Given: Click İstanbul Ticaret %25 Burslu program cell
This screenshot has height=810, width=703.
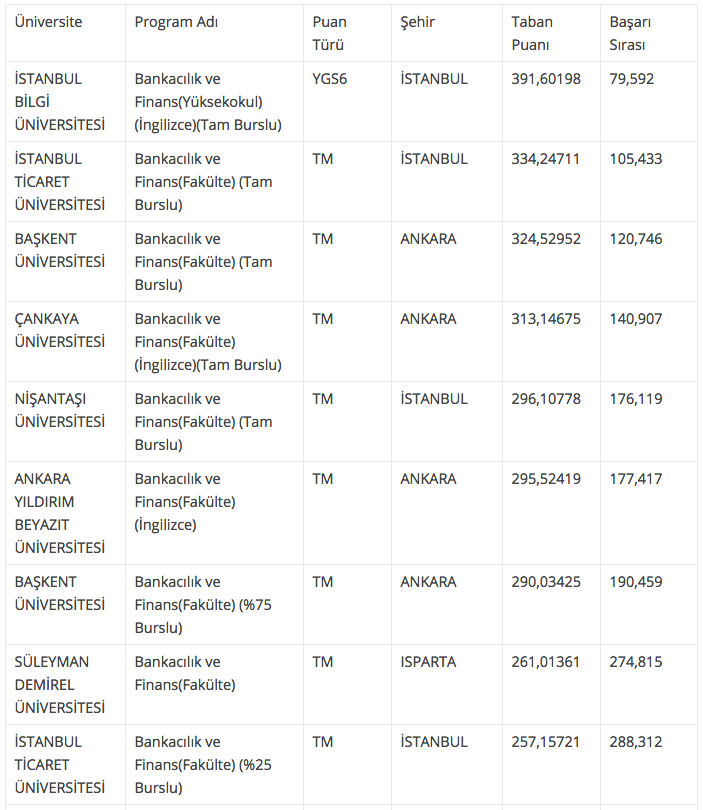Looking at the screenshot, I should click(x=204, y=765).
